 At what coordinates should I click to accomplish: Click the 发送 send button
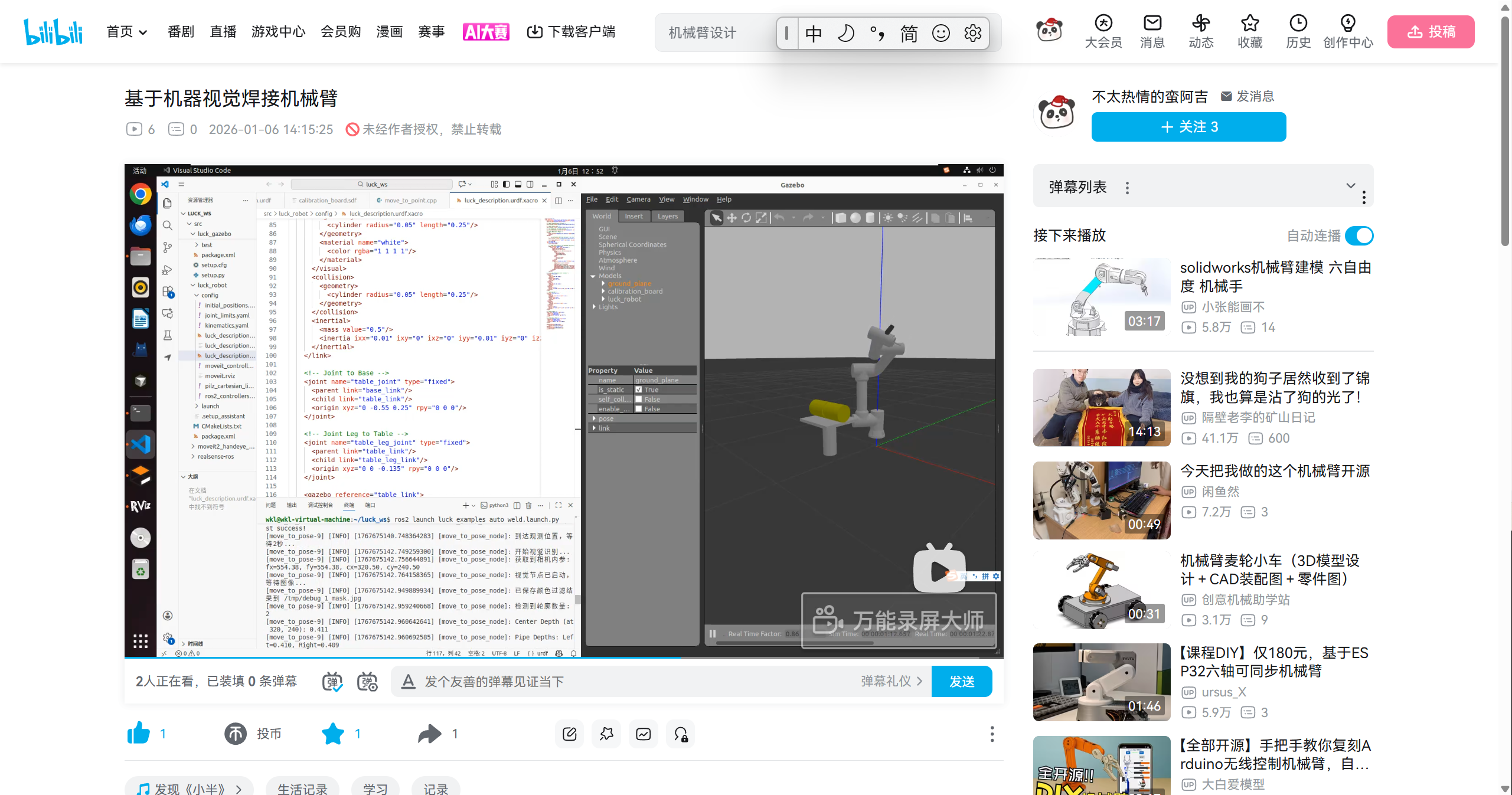pyautogui.click(x=961, y=682)
